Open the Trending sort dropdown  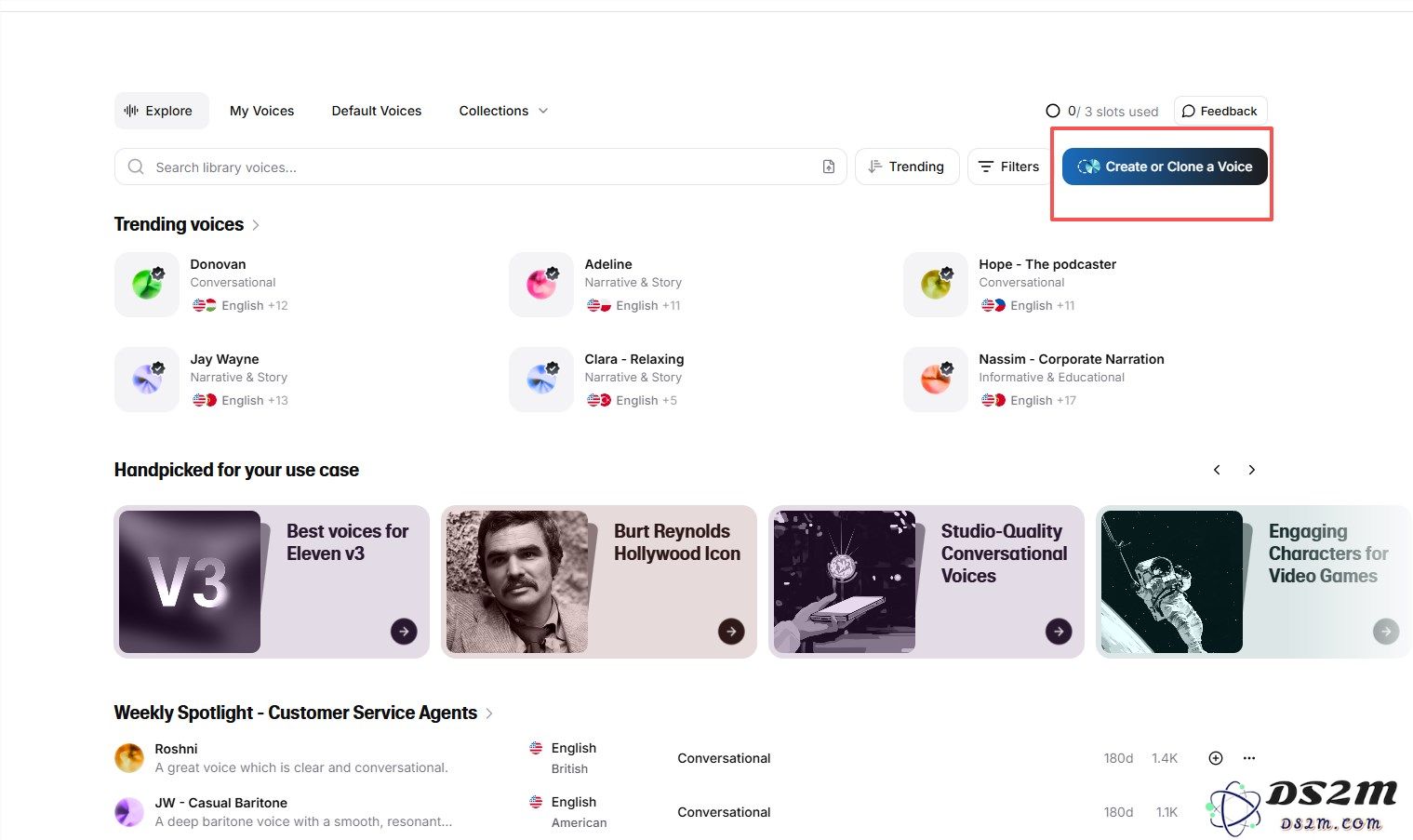coord(906,167)
